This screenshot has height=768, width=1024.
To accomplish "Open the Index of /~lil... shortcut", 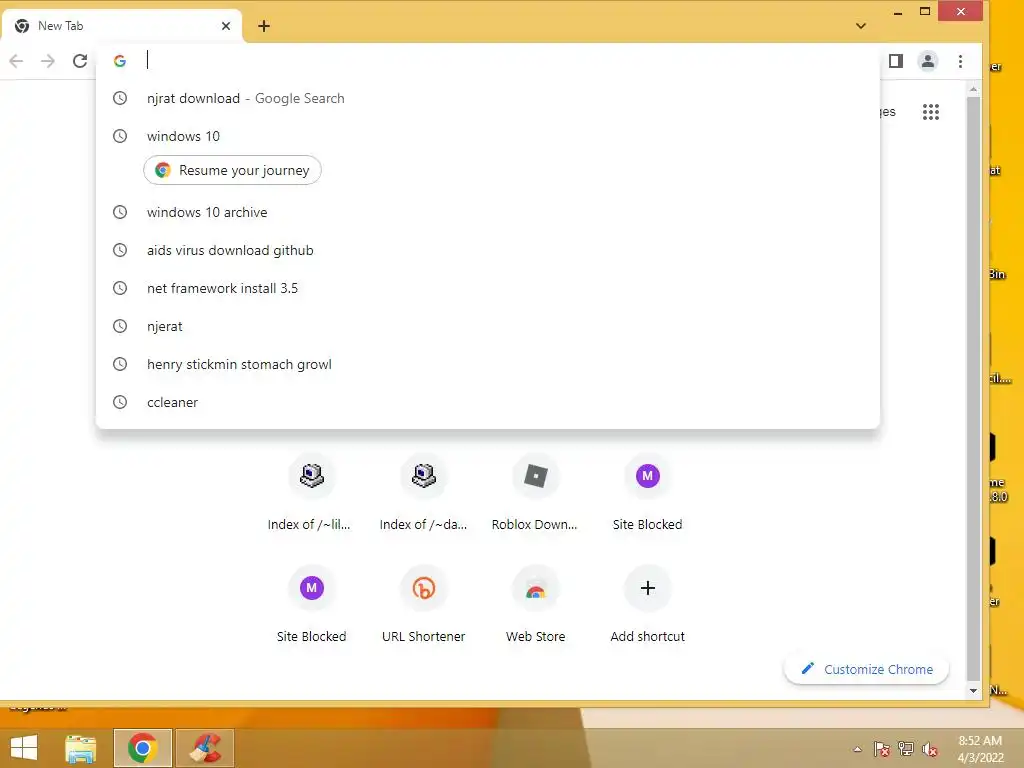I will (312, 494).
